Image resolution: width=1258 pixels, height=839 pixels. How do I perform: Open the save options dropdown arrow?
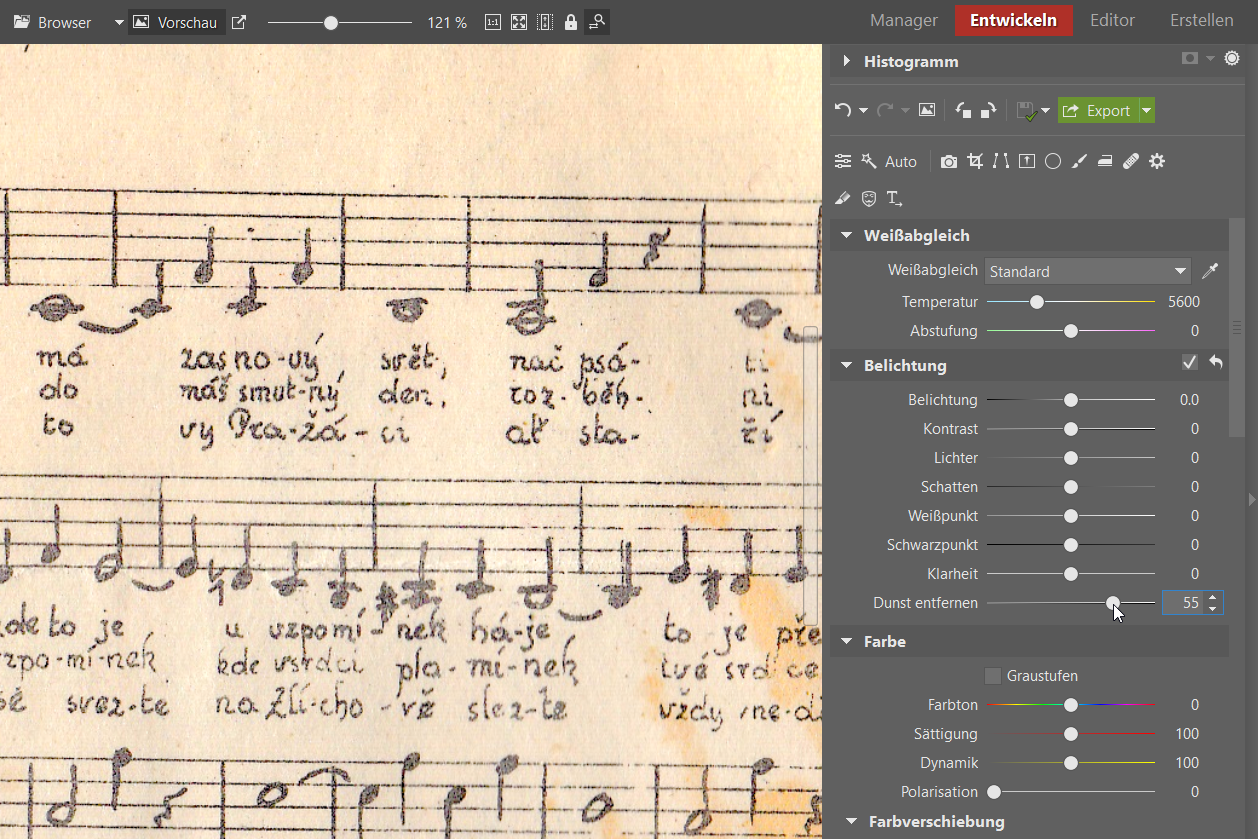point(1045,111)
